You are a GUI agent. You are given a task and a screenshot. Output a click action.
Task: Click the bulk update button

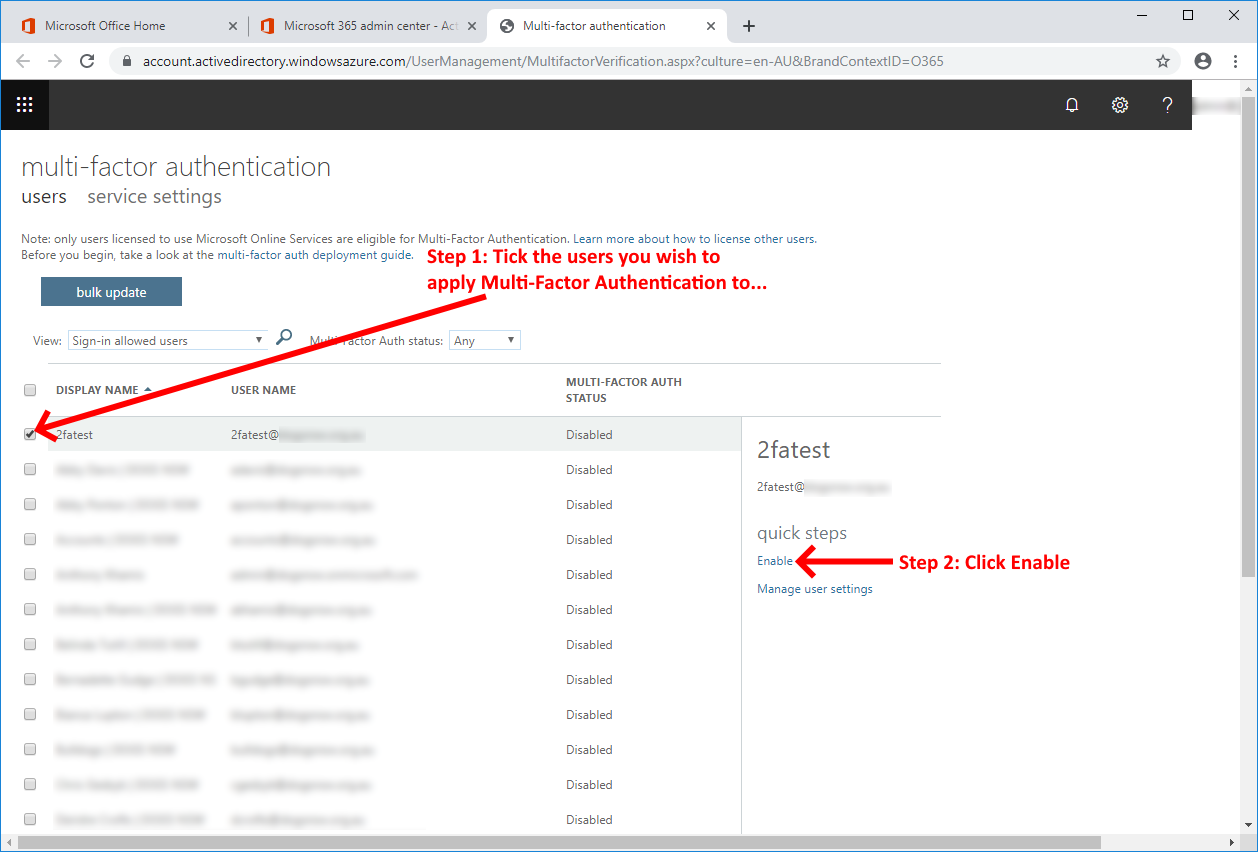pos(111,292)
